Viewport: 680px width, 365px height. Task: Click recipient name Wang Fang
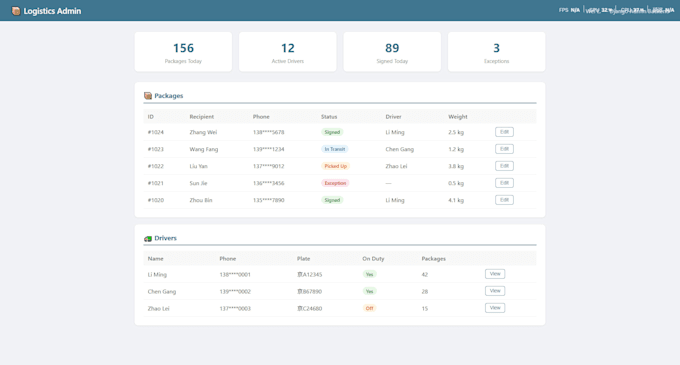[204, 149]
